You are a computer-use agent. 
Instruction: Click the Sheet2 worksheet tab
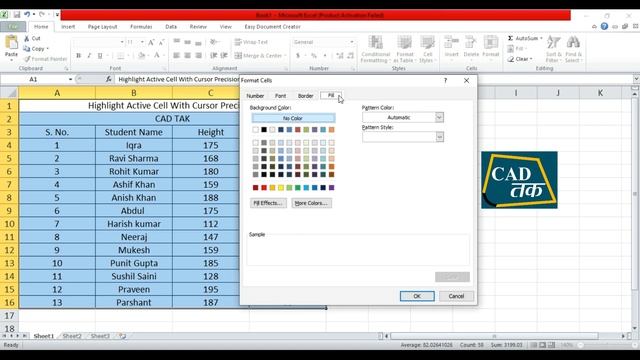[x=72, y=336]
